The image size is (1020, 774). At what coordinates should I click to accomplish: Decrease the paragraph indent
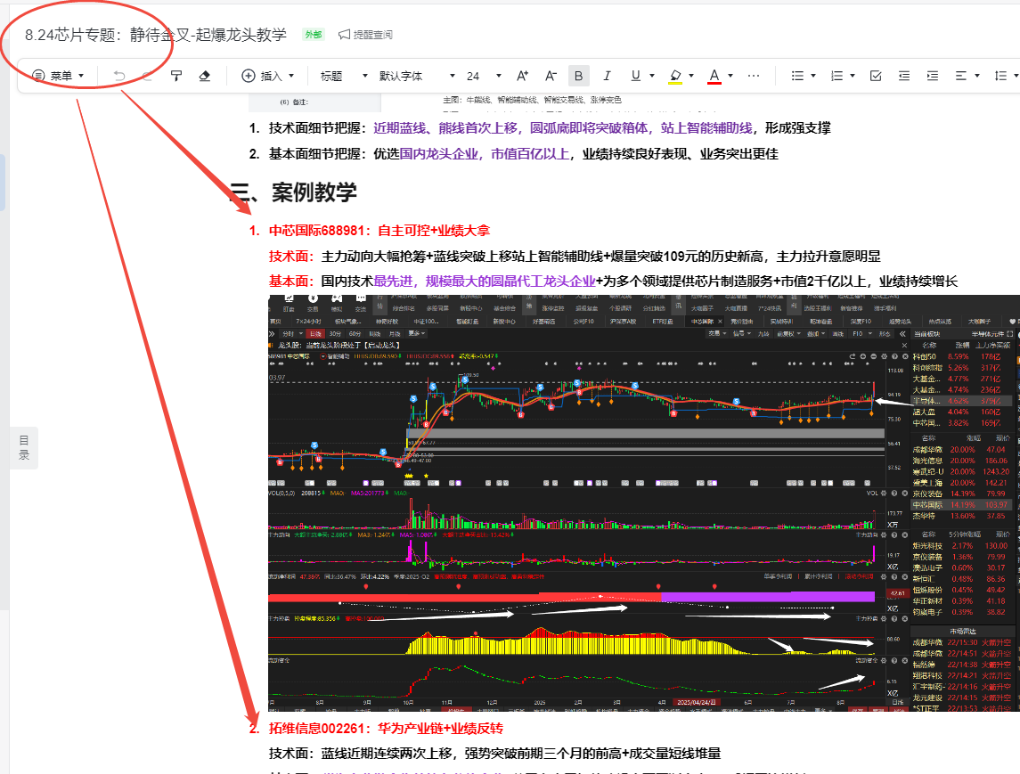tap(904, 76)
